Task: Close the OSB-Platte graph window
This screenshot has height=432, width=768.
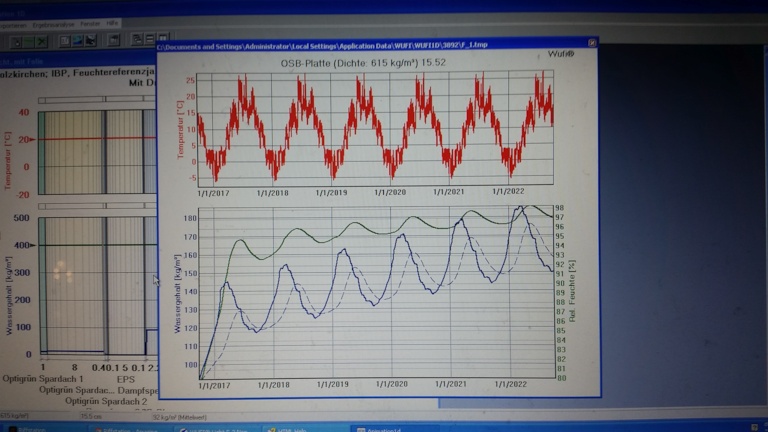Action: click(591, 43)
